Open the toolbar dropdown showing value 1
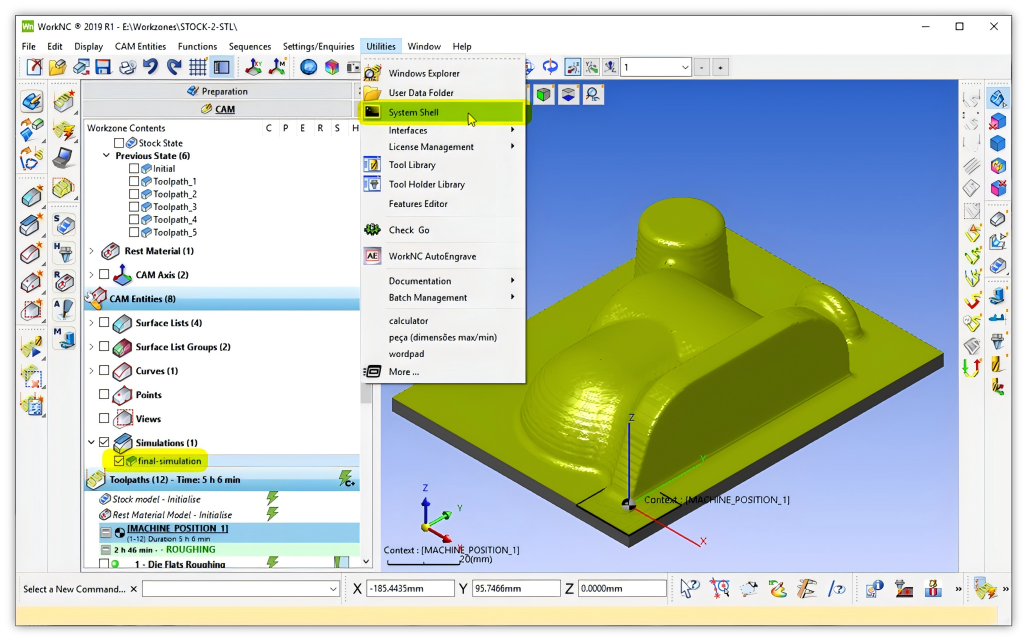The height and width of the screenshot is (641, 1027). click(685, 67)
